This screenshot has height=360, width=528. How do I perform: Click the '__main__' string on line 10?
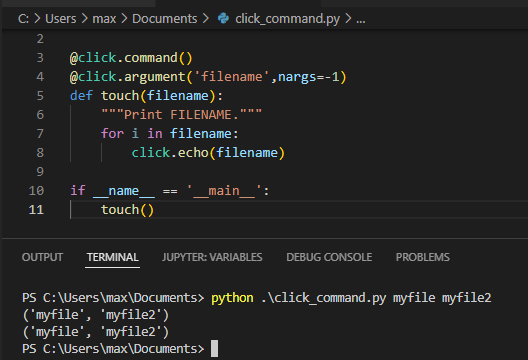pos(224,191)
